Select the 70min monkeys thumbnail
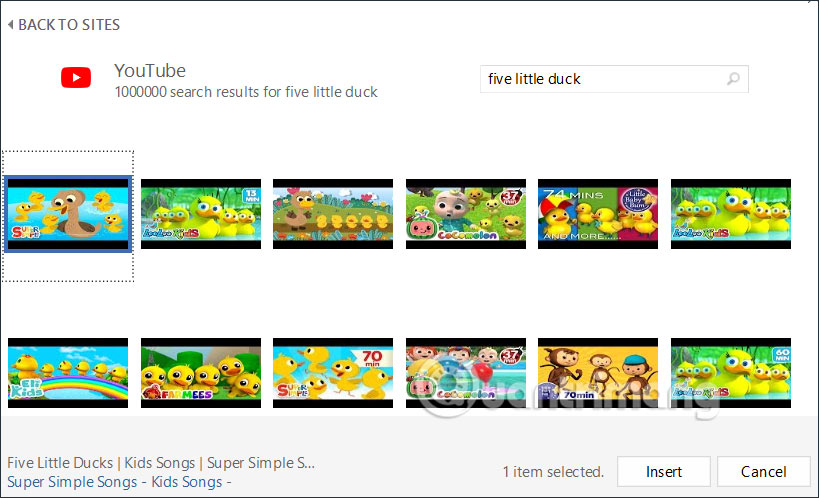Viewport: 819px width, 498px height. pyautogui.click(x=598, y=373)
